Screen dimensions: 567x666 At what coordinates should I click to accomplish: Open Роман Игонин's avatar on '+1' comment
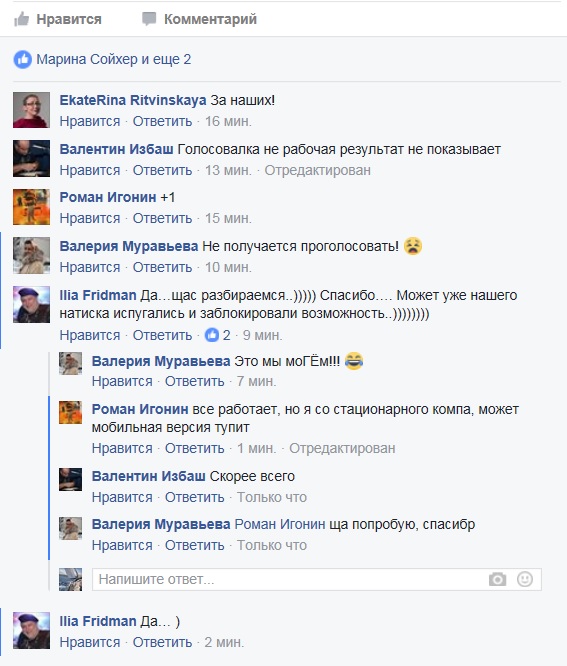tap(31, 207)
